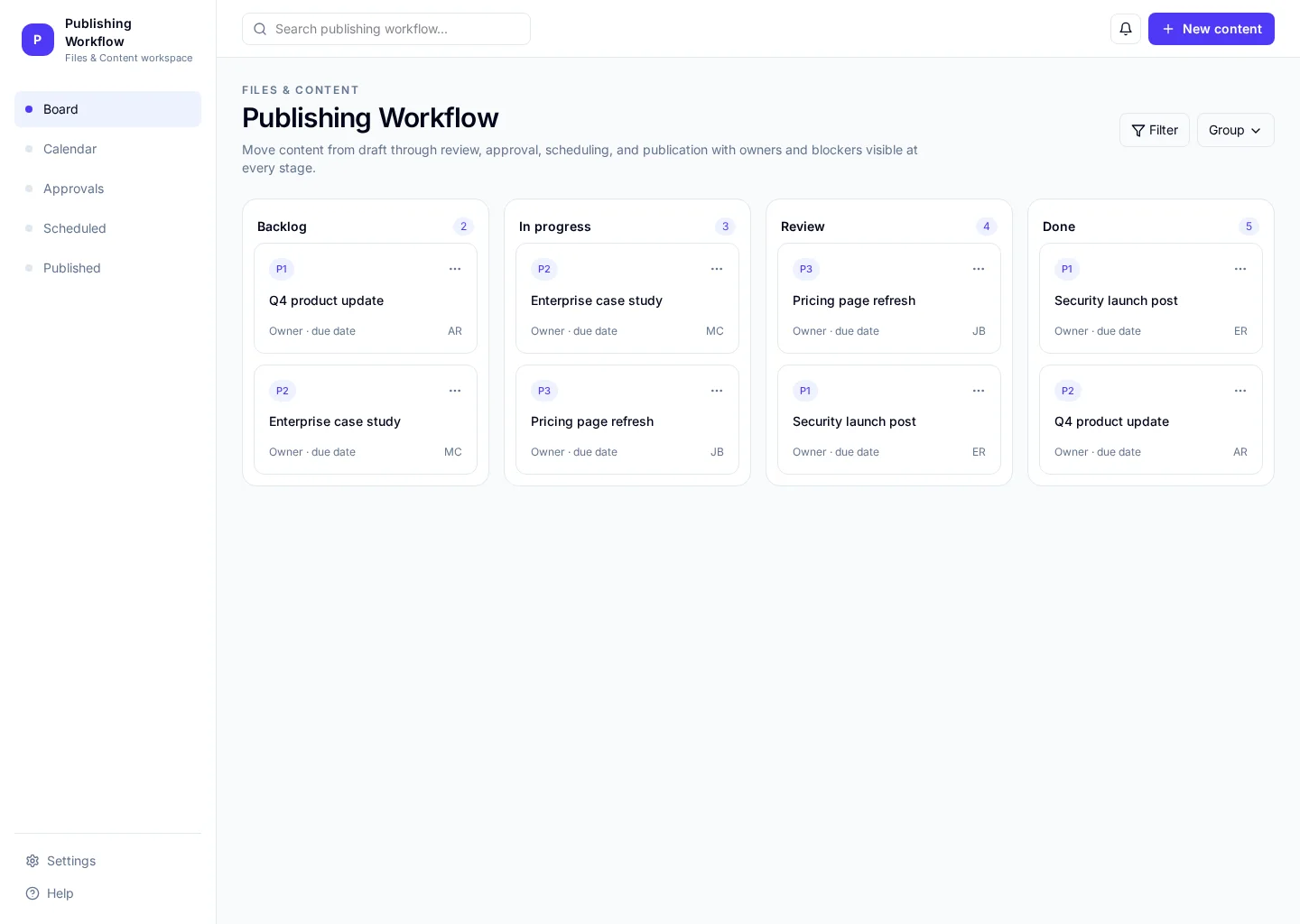View Published content in the sidebar
The image size is (1300, 924).
[x=107, y=268]
